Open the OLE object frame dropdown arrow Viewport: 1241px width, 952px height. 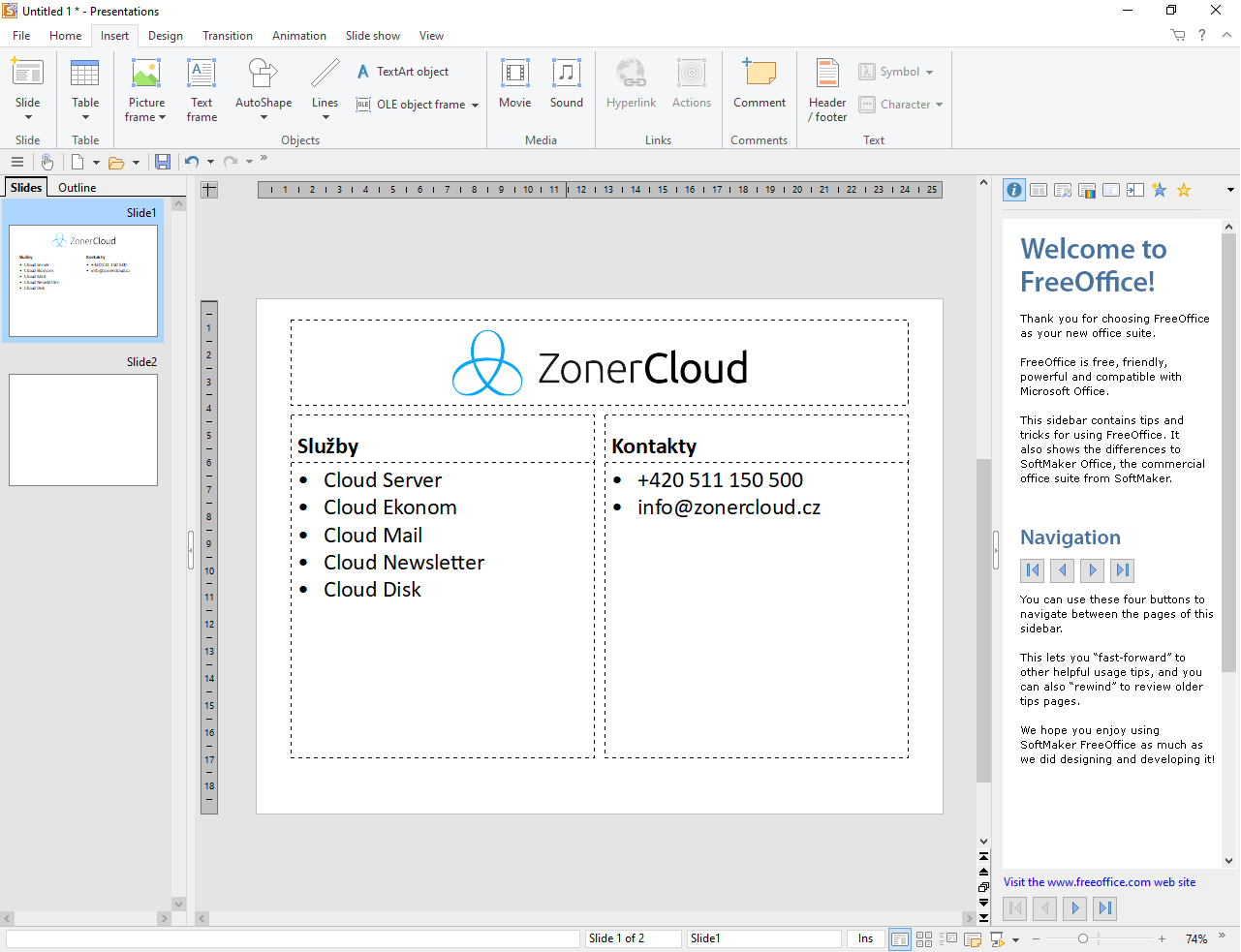tap(475, 105)
